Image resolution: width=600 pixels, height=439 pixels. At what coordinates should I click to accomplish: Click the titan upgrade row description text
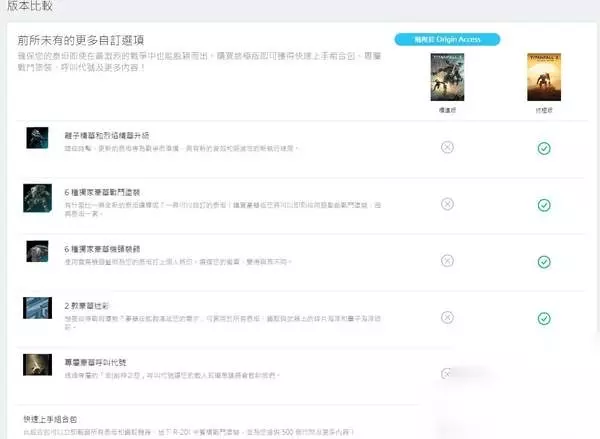(x=181, y=148)
